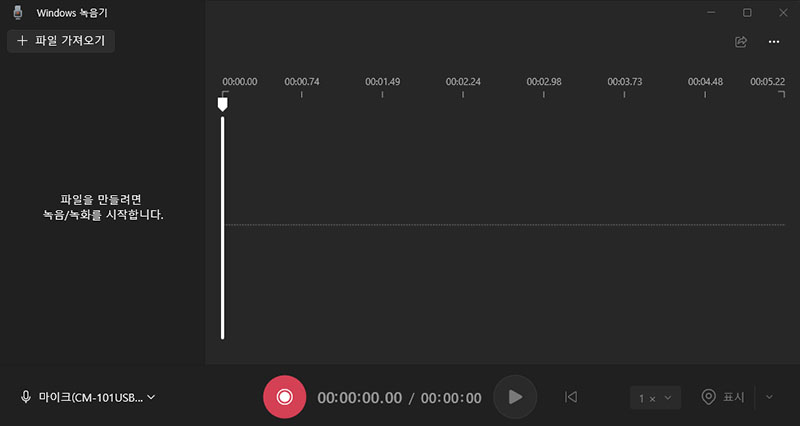The height and width of the screenshot is (426, 800).
Task: Click the 00:03.73 timeline label
Action: (x=624, y=82)
